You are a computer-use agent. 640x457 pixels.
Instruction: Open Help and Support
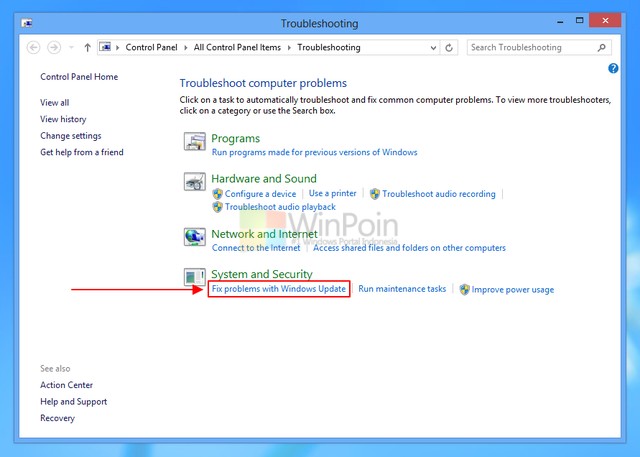point(73,402)
